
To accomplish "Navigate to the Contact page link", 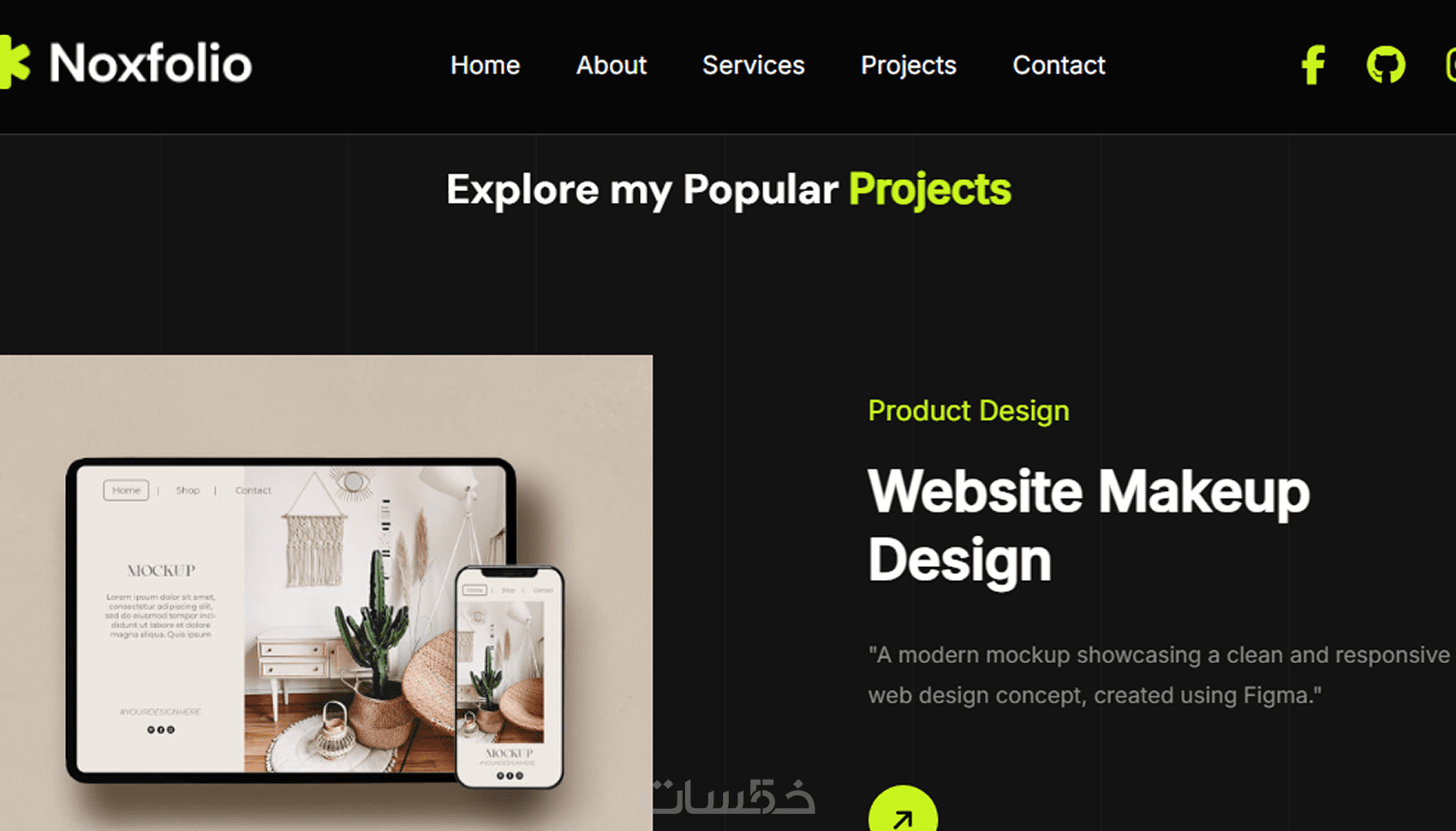I will coord(1059,65).
